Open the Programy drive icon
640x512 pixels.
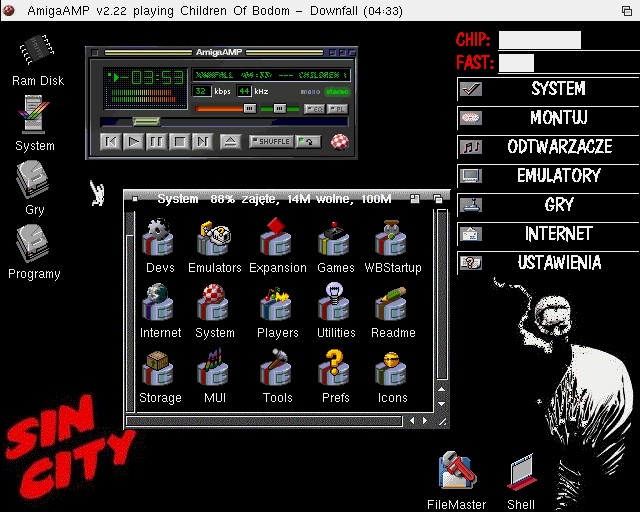click(33, 244)
